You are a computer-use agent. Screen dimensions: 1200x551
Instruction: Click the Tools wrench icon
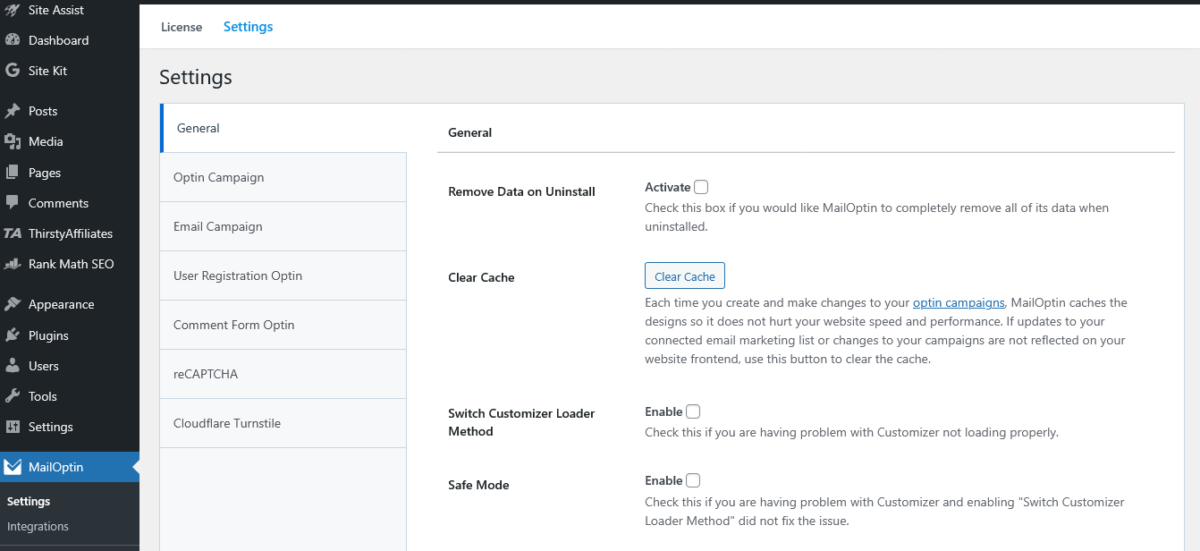[x=13, y=396]
